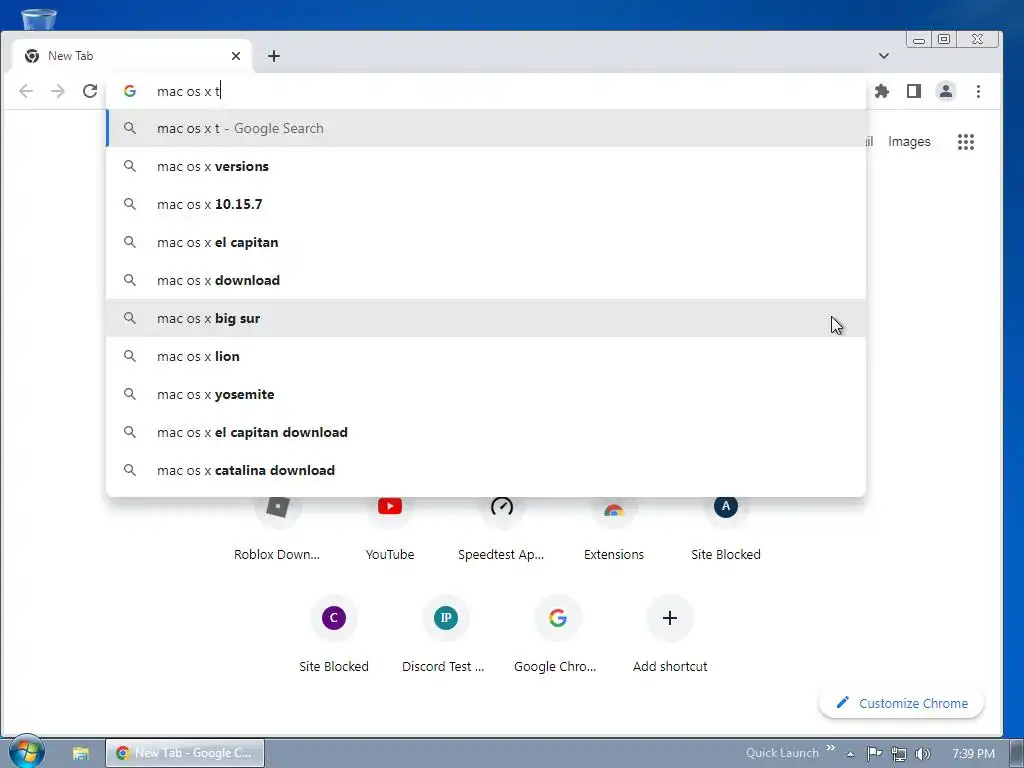
Task: Choose 'mac os x catalina download' suggestion
Action: click(x=486, y=470)
